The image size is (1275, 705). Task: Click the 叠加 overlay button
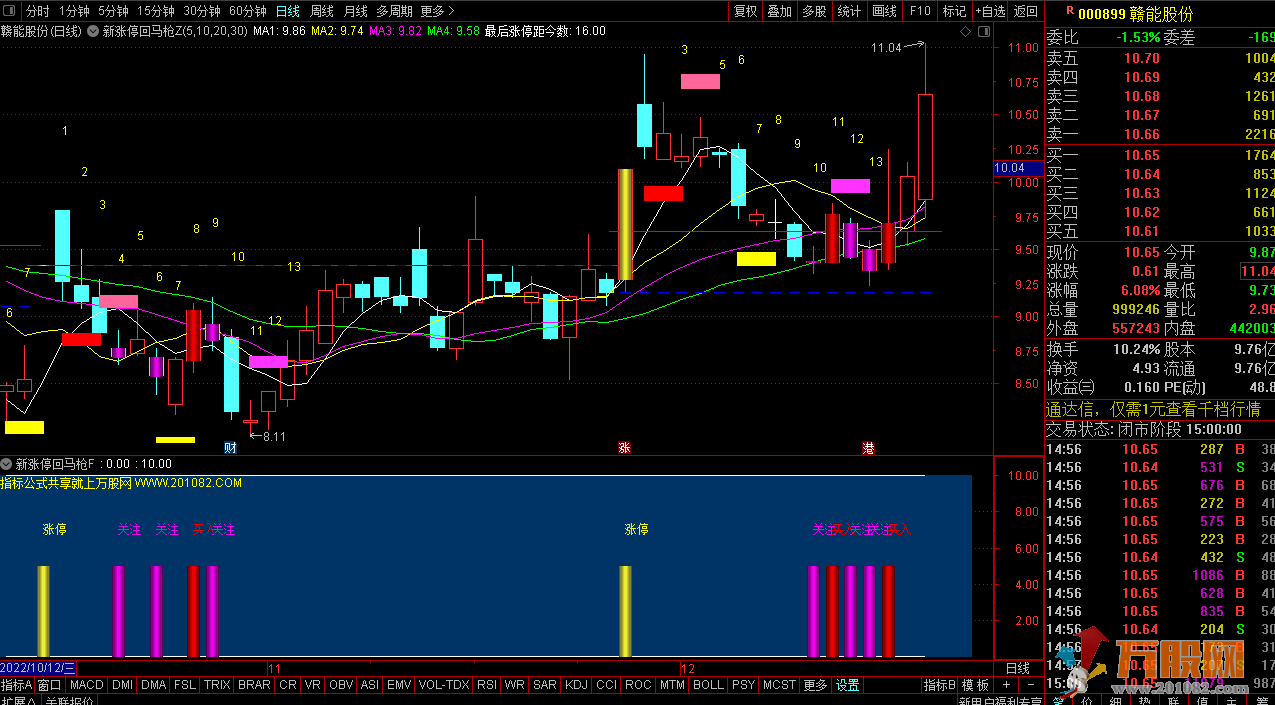(x=780, y=11)
